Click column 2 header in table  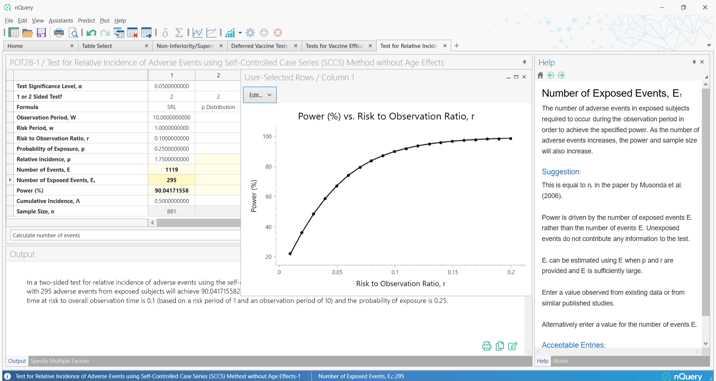[218, 75]
